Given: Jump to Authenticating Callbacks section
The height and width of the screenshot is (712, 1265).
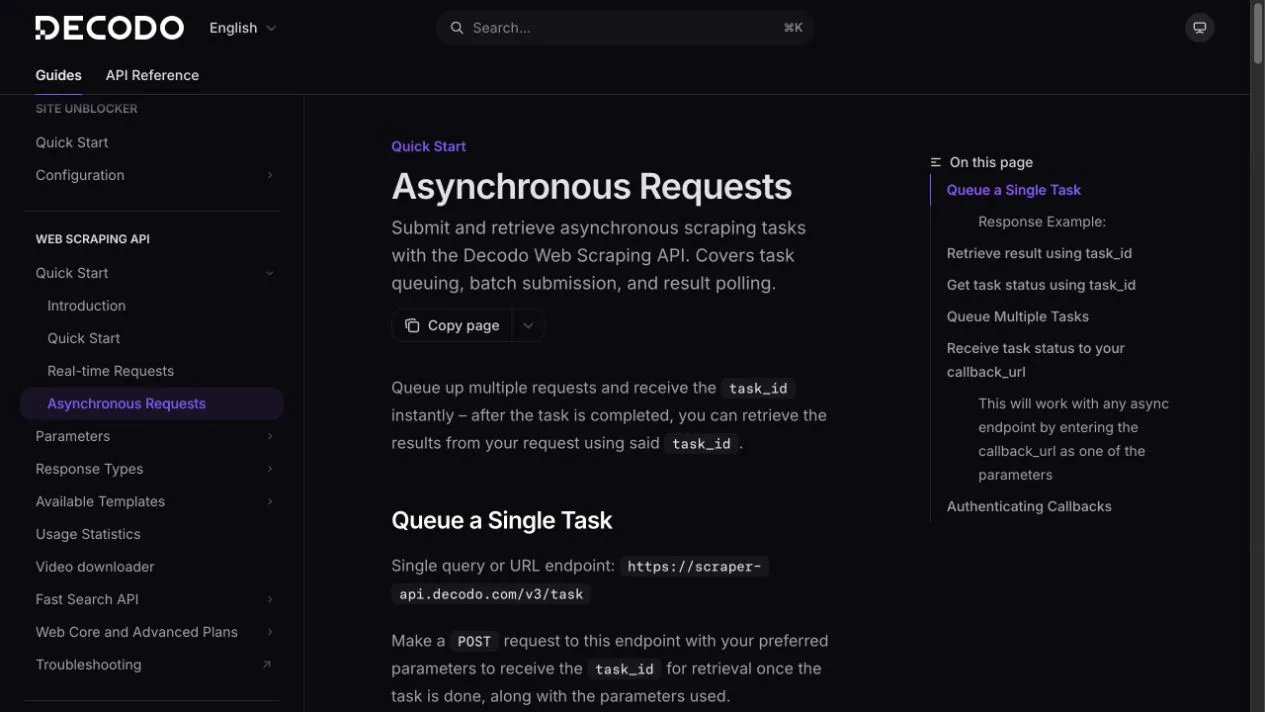Looking at the screenshot, I should click(x=1029, y=507).
